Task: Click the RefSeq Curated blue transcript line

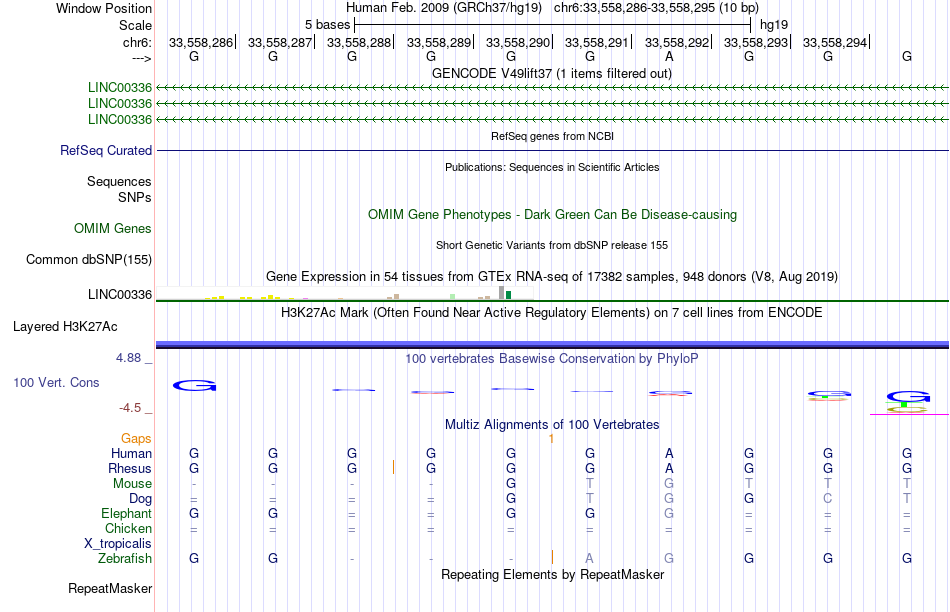Action: click(x=552, y=150)
